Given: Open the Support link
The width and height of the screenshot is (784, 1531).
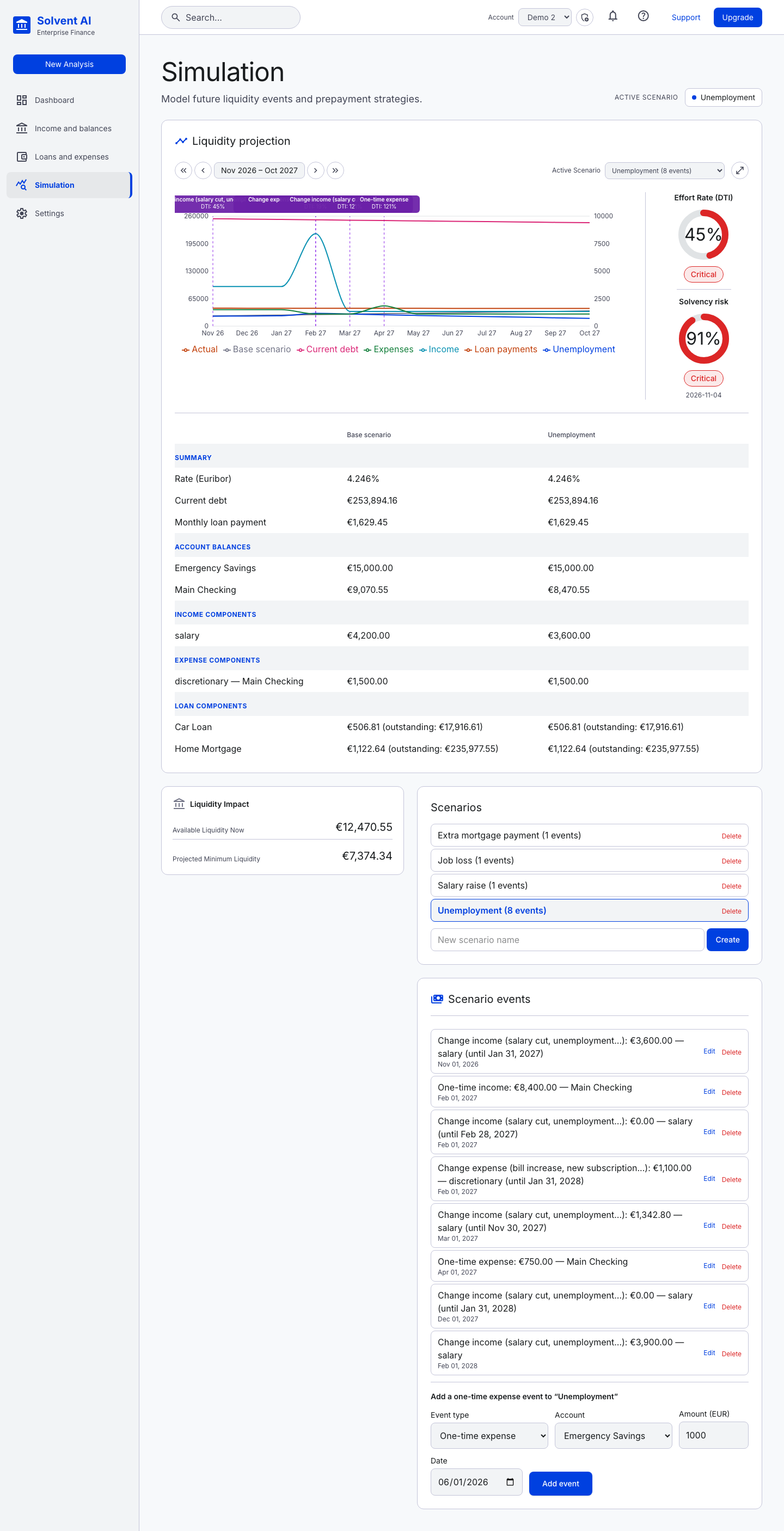Looking at the screenshot, I should (x=686, y=17).
